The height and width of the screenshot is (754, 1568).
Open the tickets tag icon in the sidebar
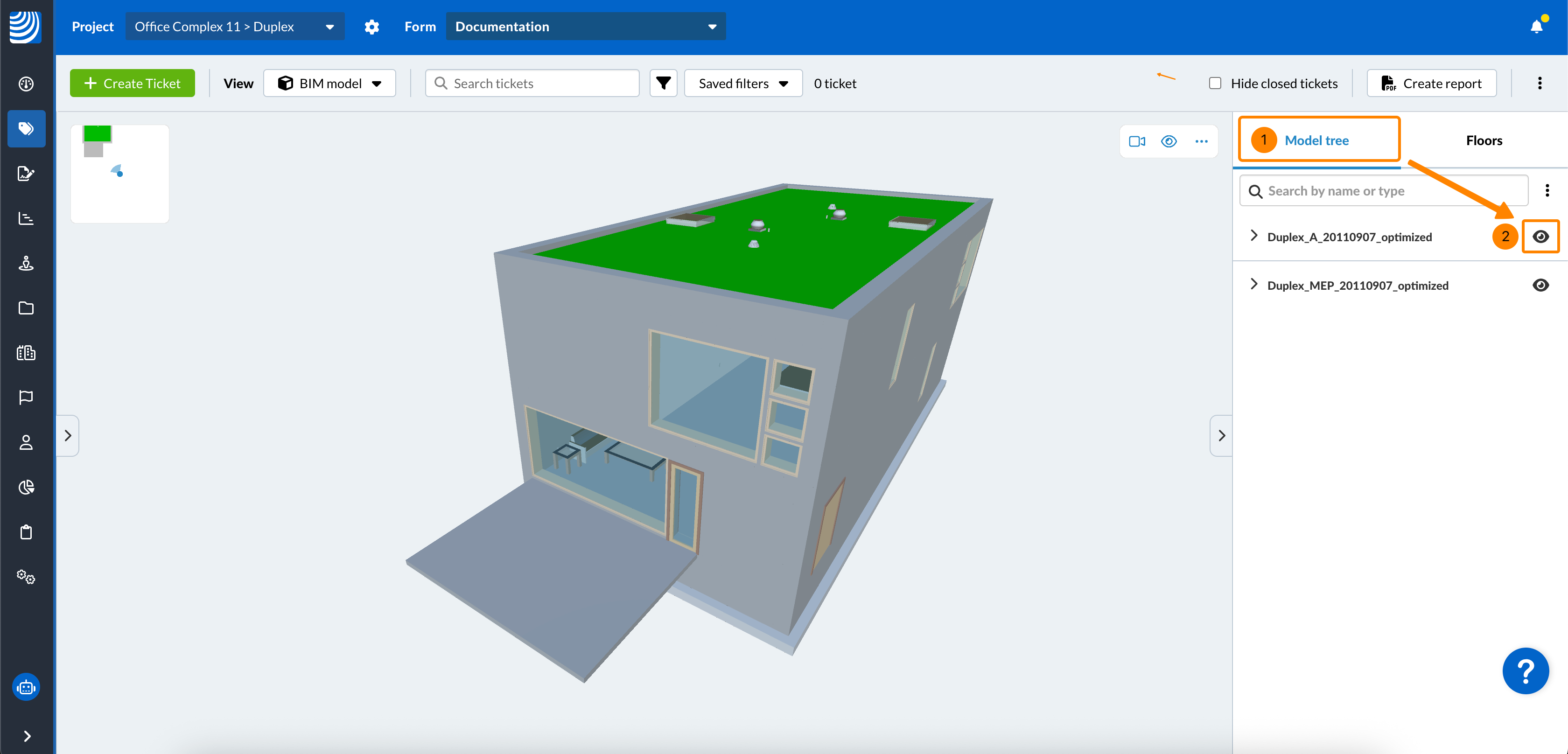tap(26, 128)
